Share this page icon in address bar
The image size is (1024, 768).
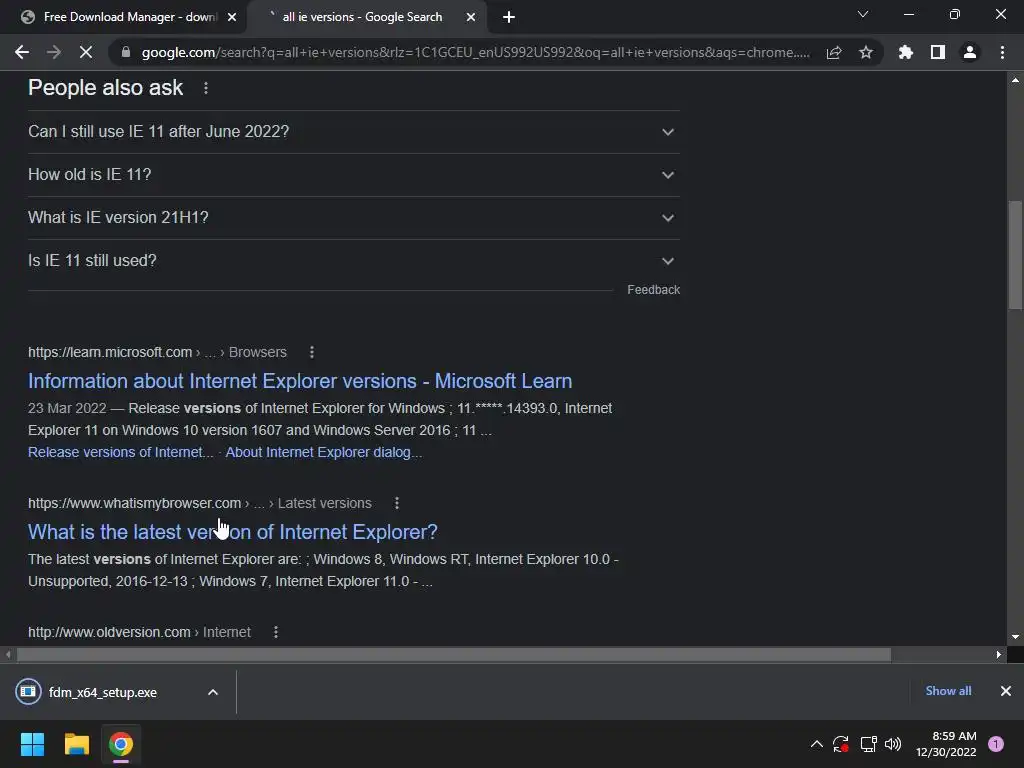(834, 52)
